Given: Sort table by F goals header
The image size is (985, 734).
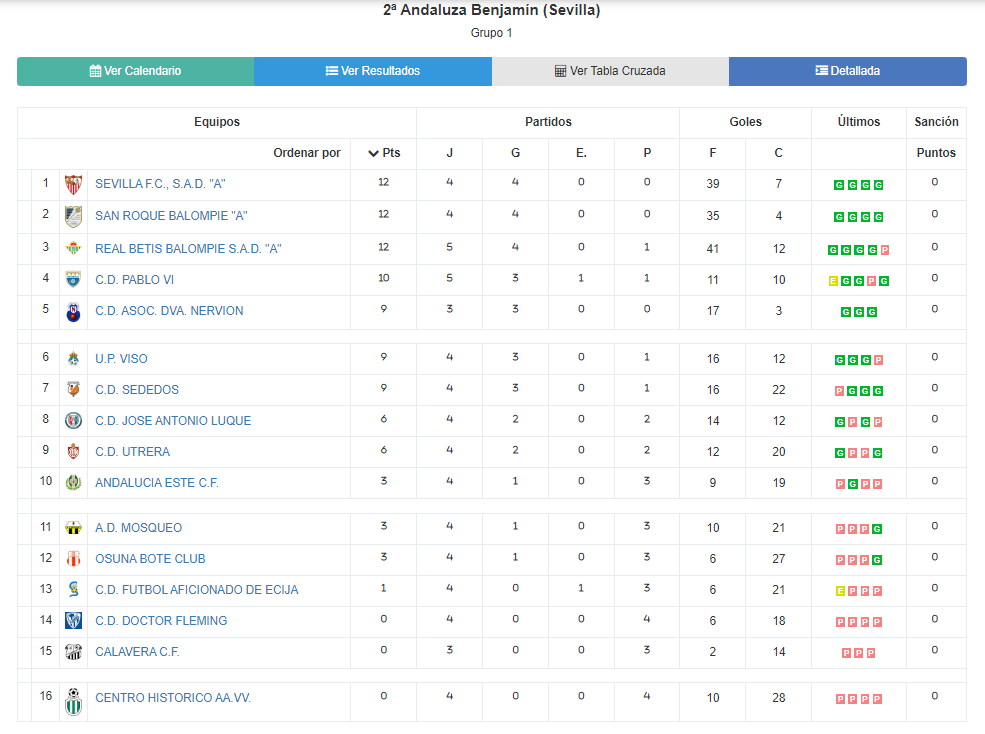Looking at the screenshot, I should tap(712, 153).
